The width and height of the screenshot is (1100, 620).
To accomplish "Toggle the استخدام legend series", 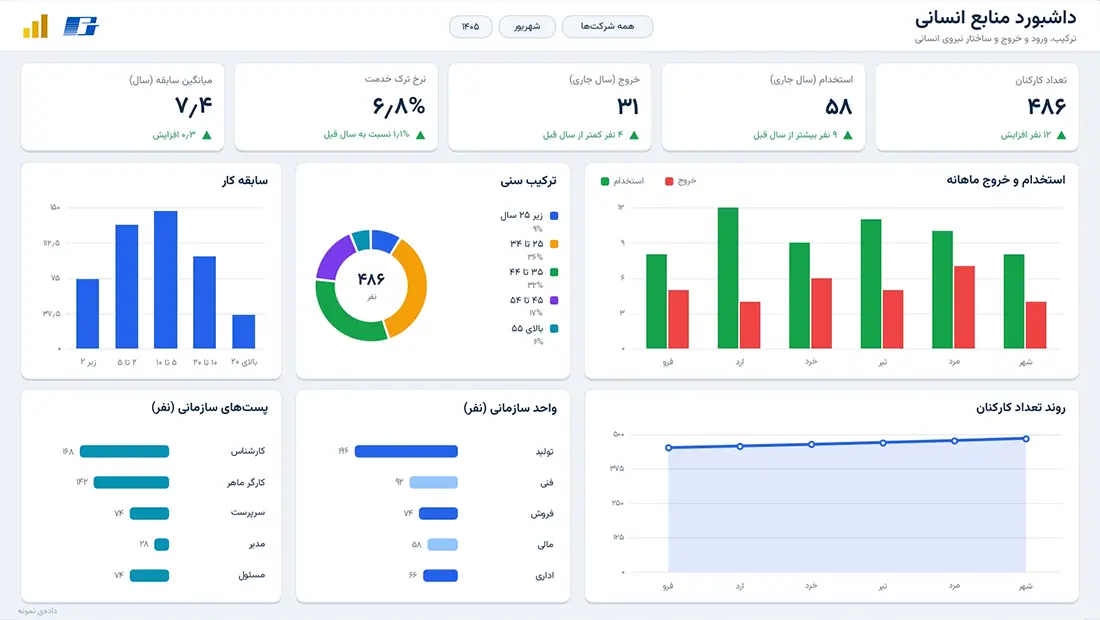I will point(622,181).
